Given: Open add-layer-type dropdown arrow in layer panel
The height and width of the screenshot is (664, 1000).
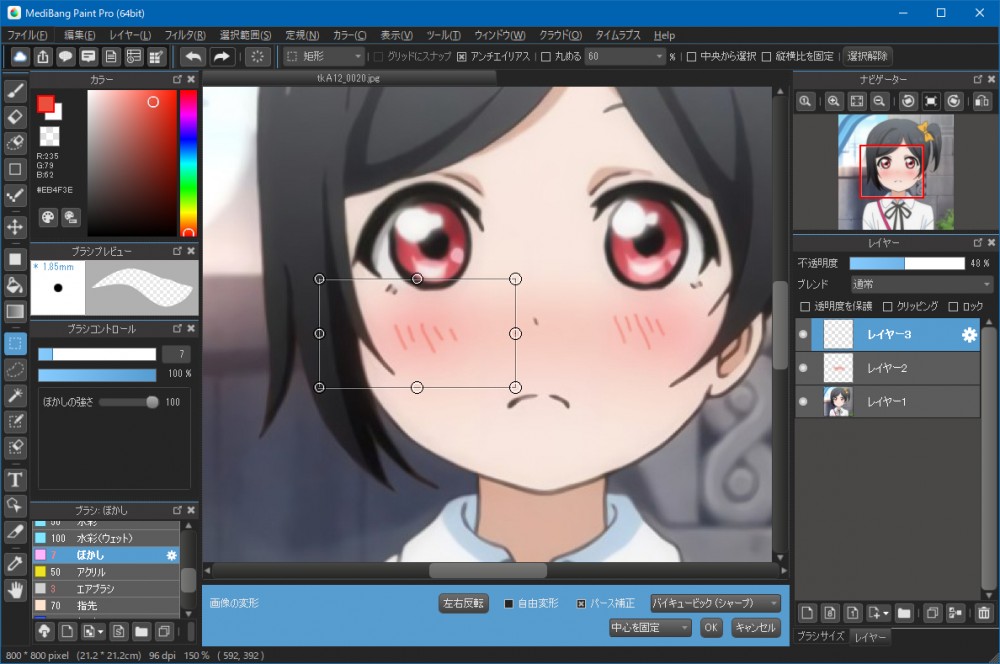Looking at the screenshot, I should tap(886, 614).
